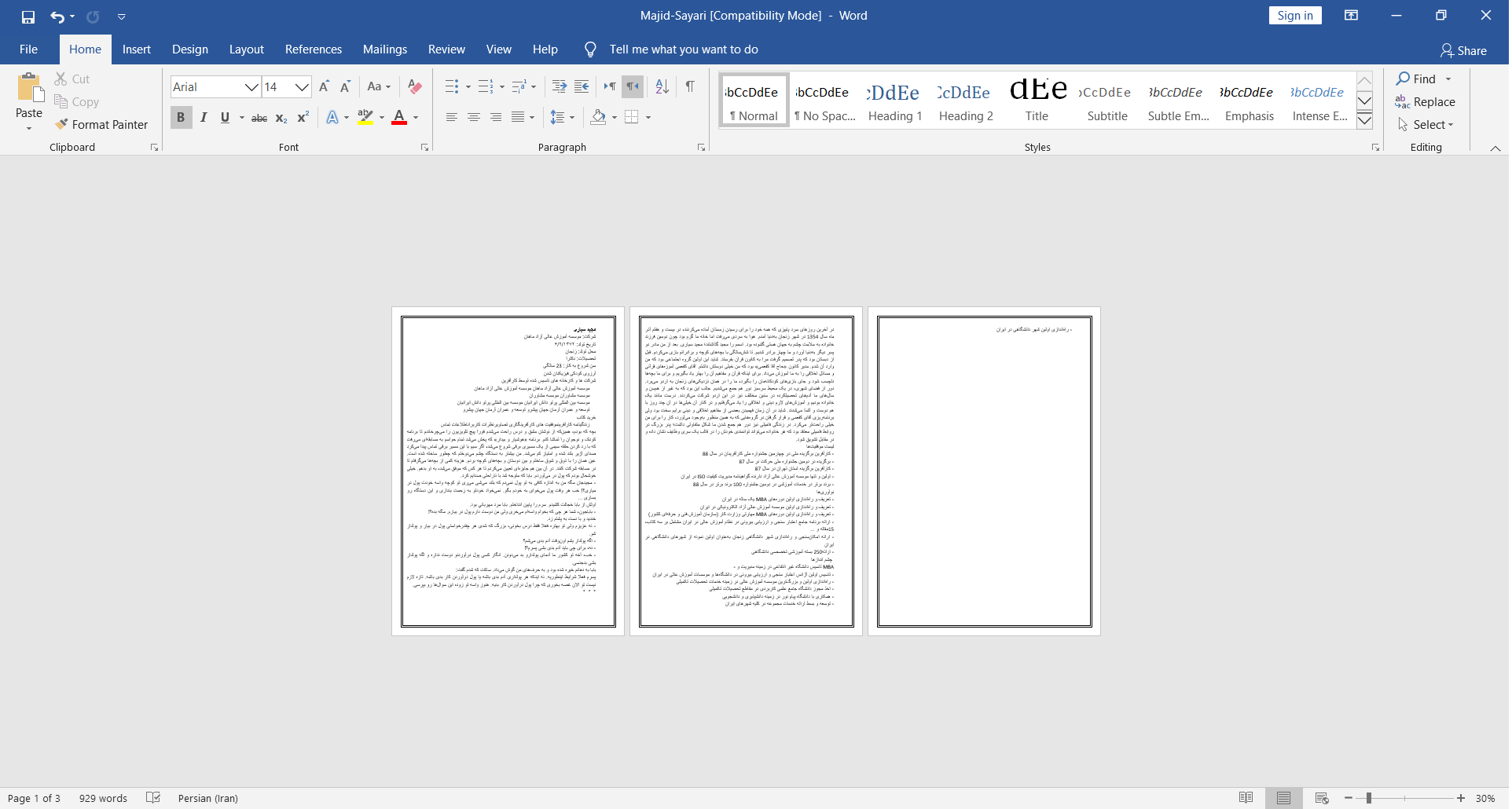1512x809 pixels.
Task: Decrease indent of the paragraph
Action: 560,86
